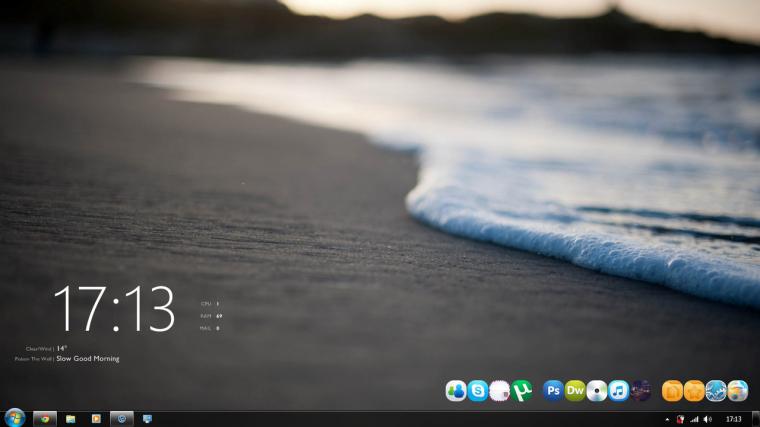Launch the green uTorrent dock icon
Viewport: 760px width, 427px height.
[522, 391]
